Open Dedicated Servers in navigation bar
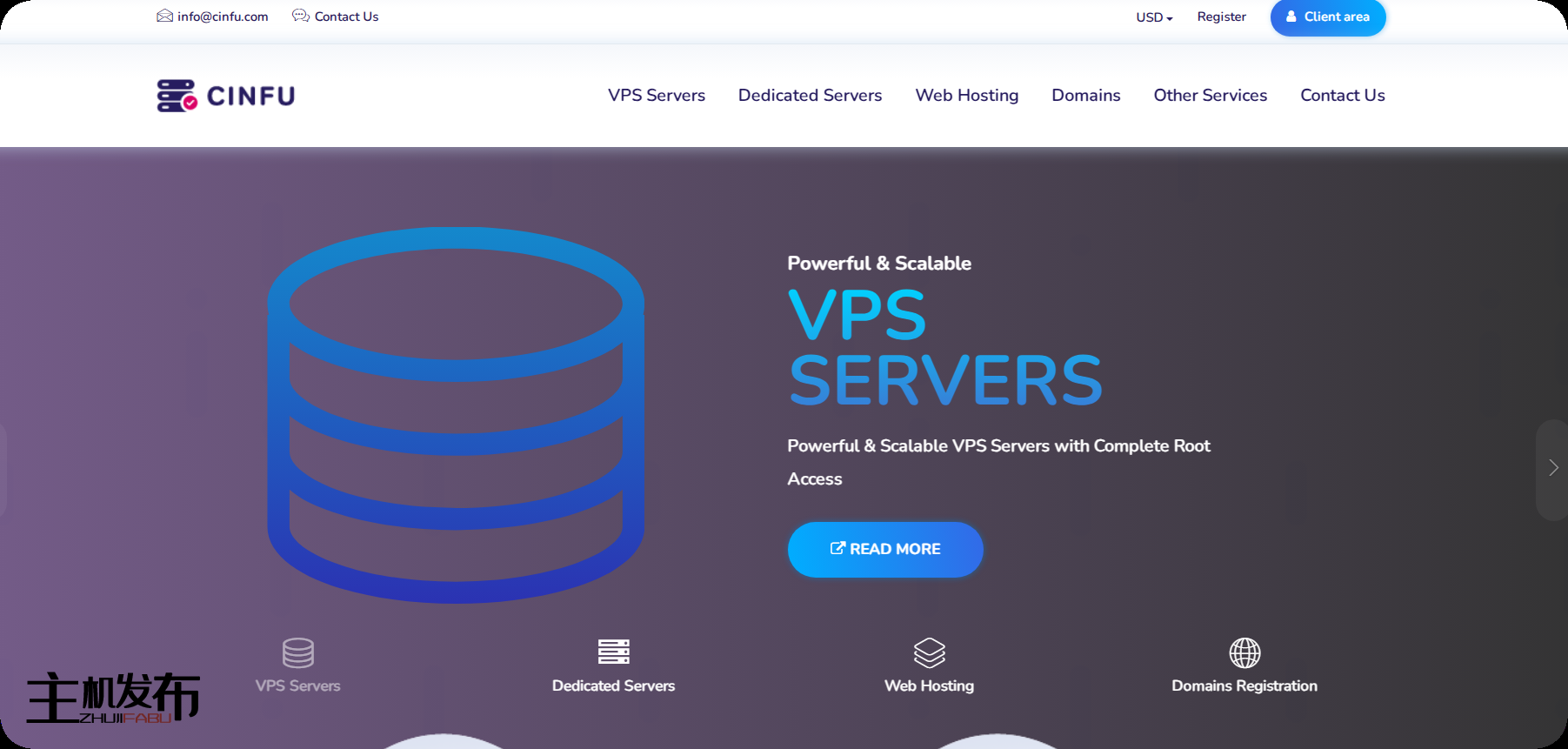The image size is (1568, 749). (x=810, y=96)
